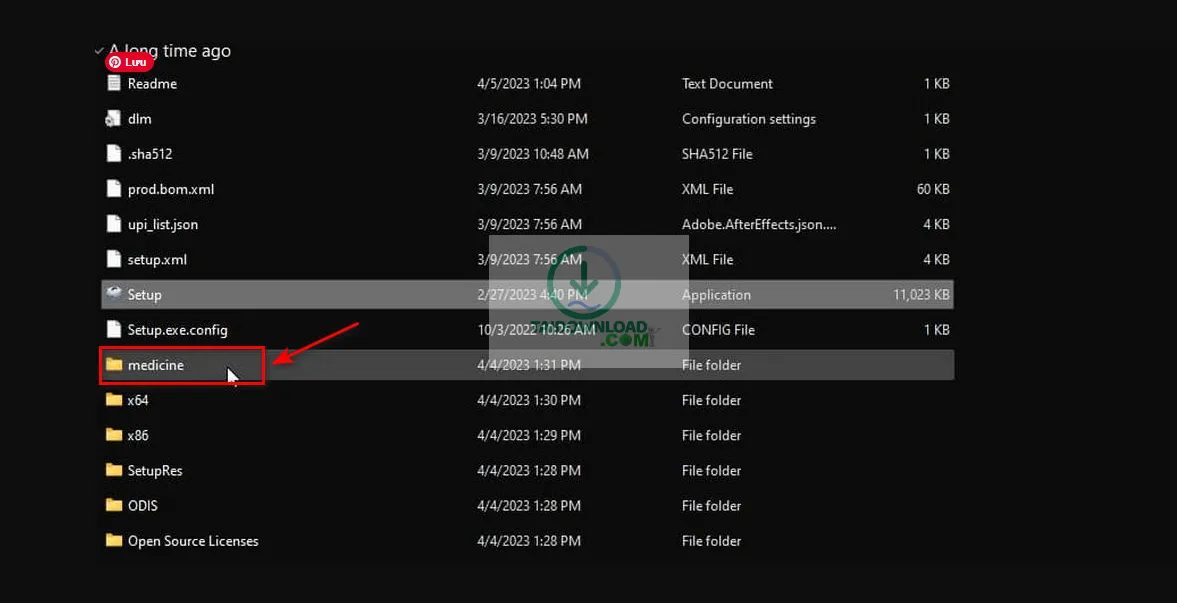Select the SetupRes folder icon
The width and height of the screenshot is (1177, 603).
[x=114, y=470]
